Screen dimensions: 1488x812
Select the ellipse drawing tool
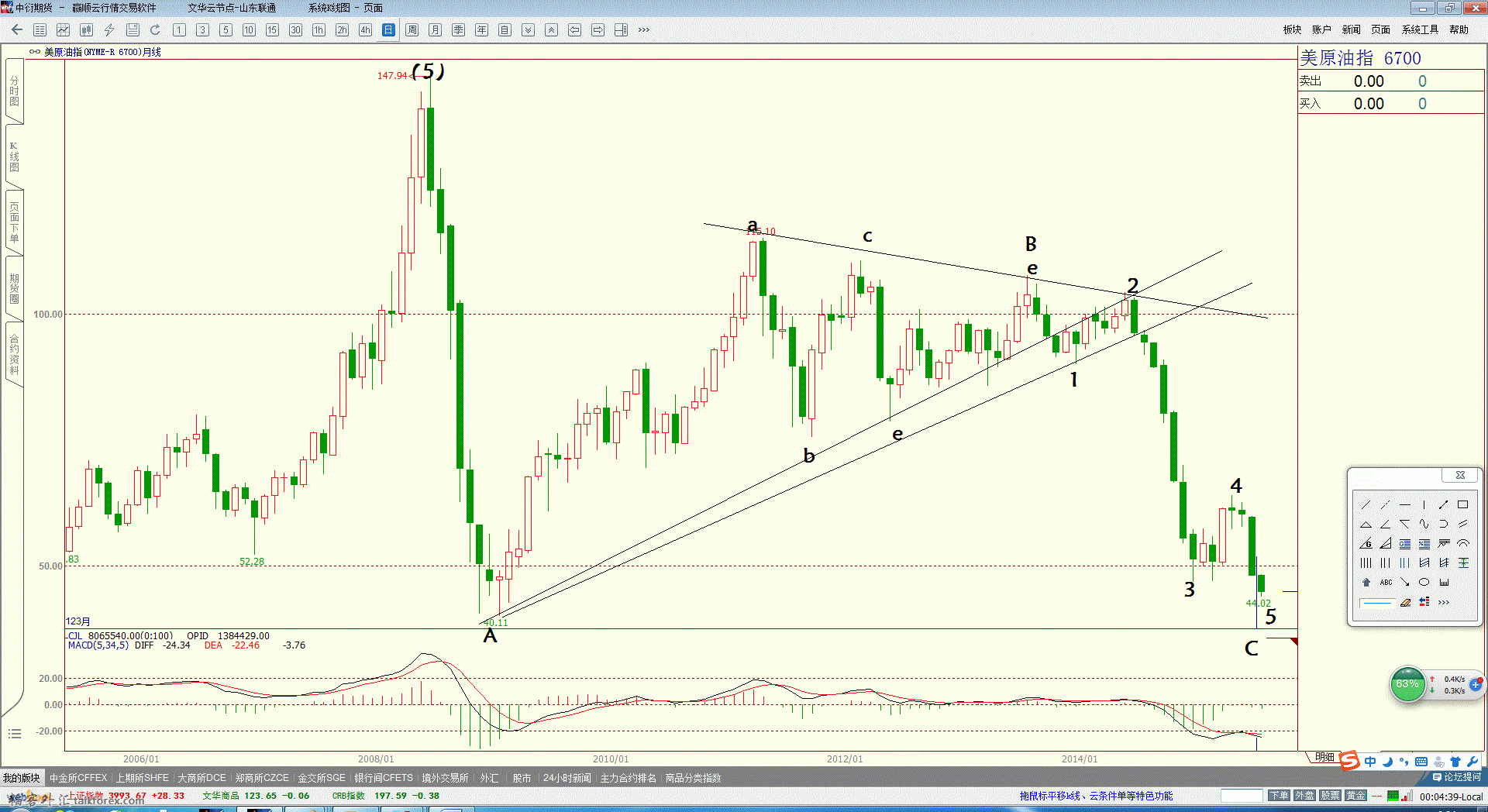[1424, 582]
